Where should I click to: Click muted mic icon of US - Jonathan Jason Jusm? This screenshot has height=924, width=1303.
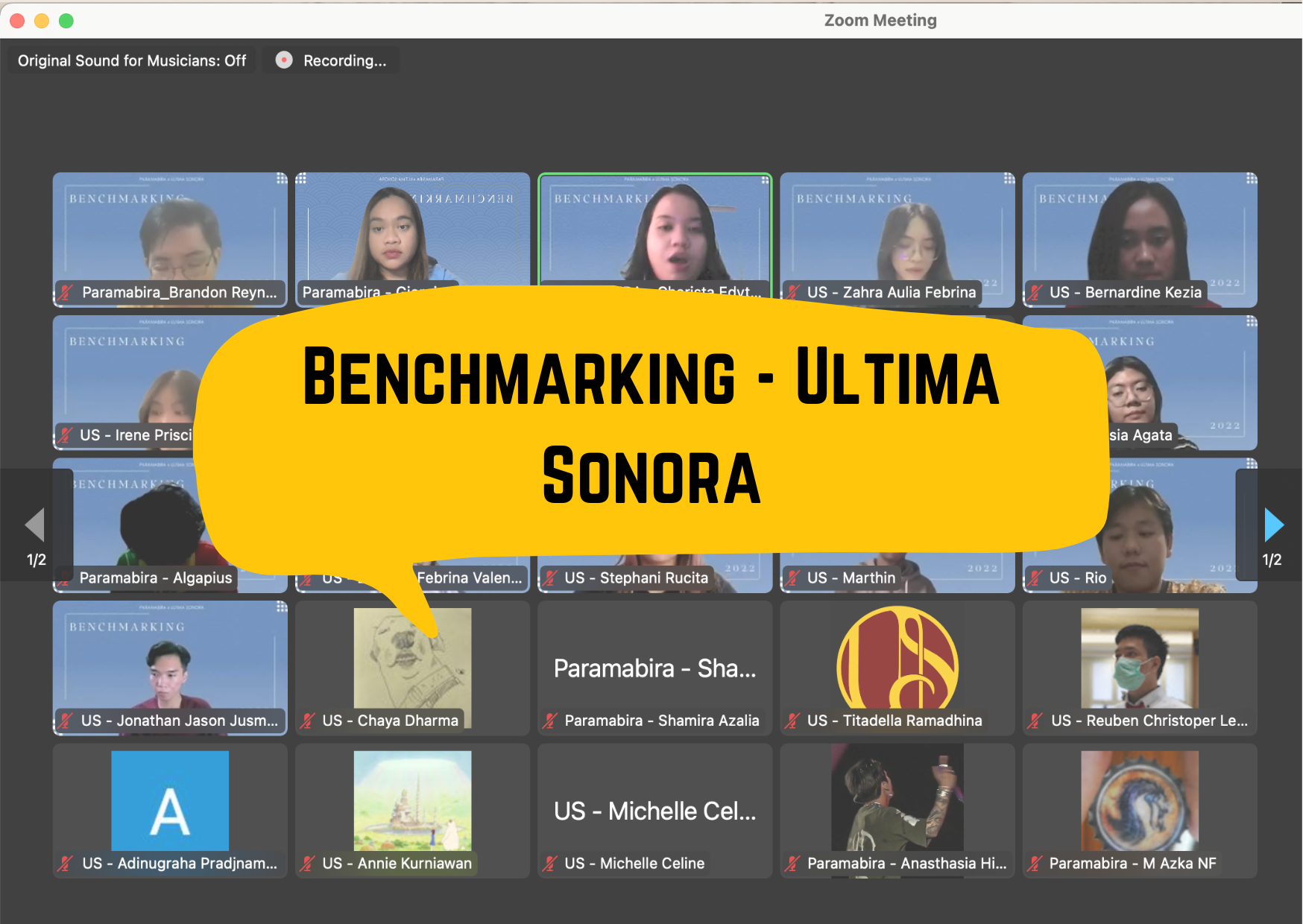tap(66, 721)
